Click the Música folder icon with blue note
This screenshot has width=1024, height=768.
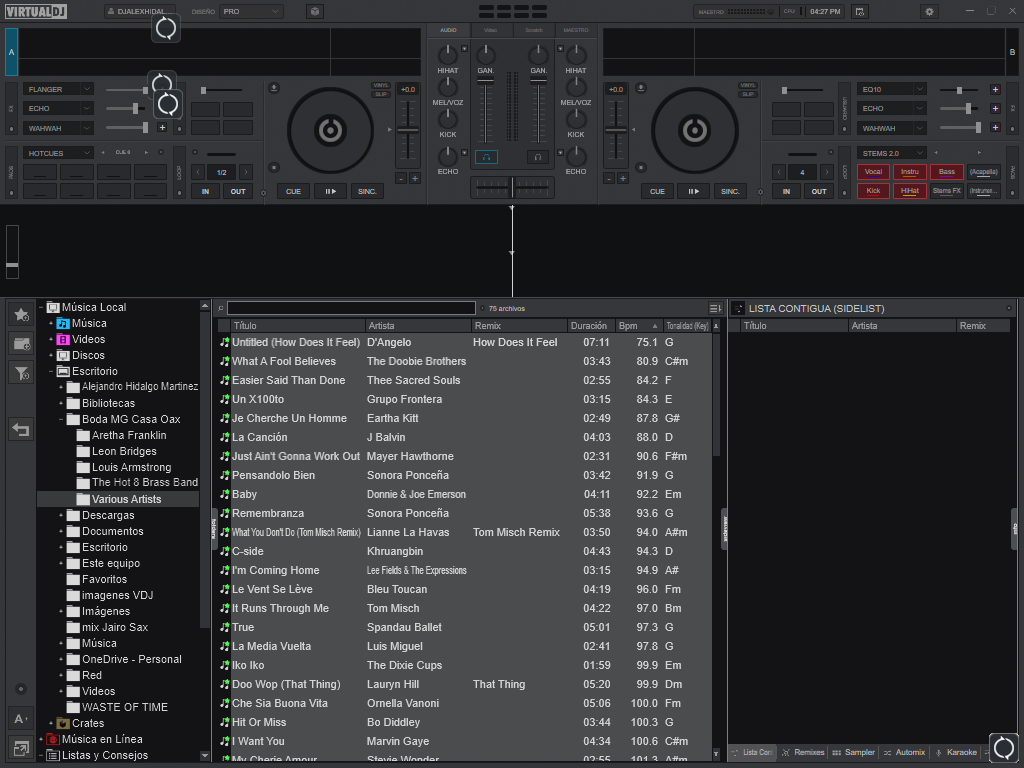click(63, 323)
